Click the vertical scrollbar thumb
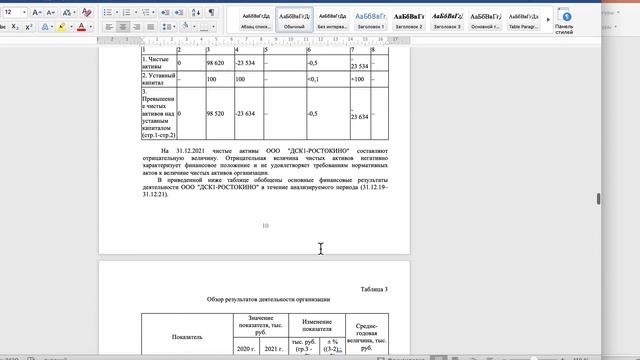This screenshot has height=360, width=640. (598, 199)
